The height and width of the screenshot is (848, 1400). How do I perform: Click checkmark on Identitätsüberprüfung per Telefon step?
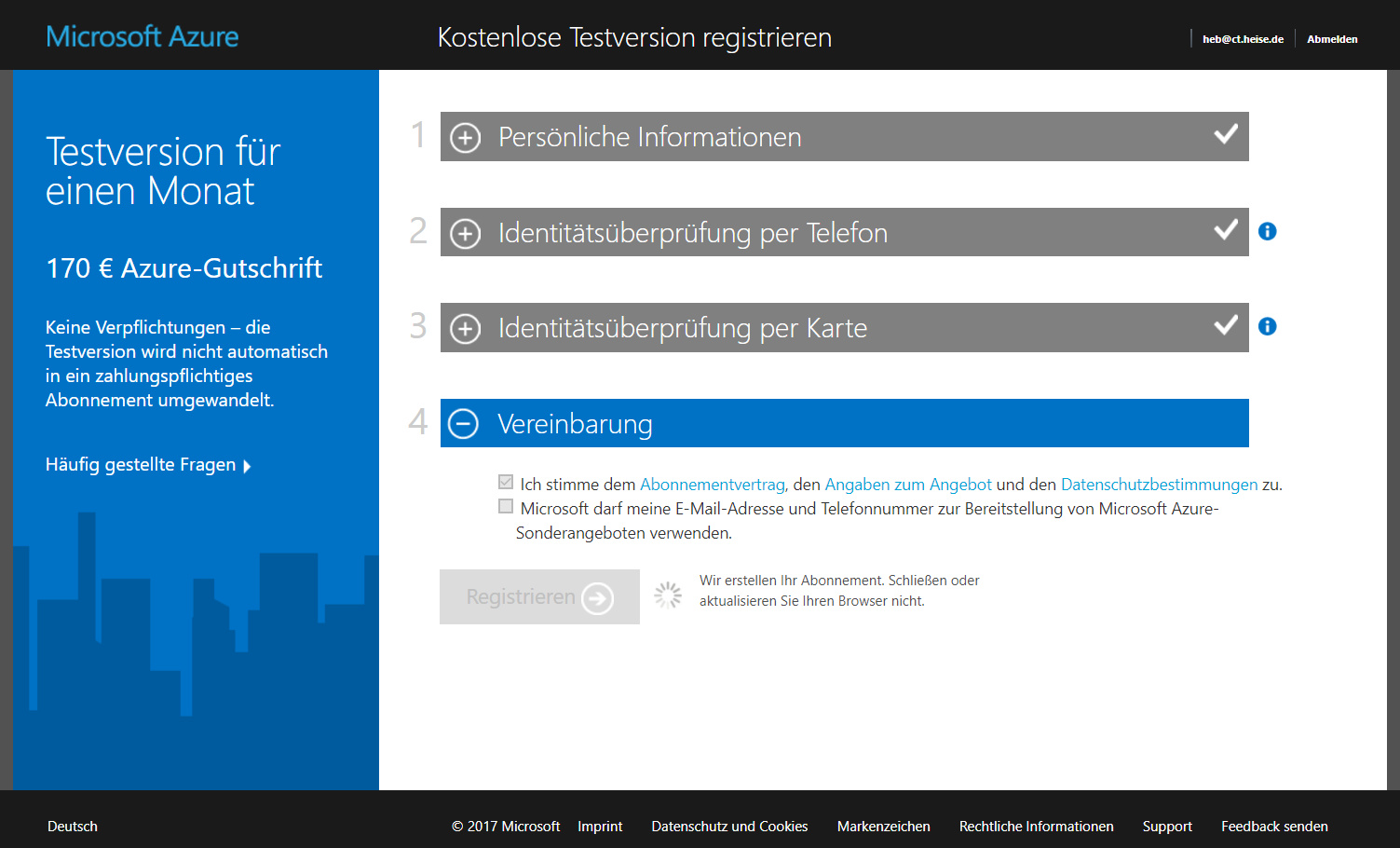[x=1226, y=229]
